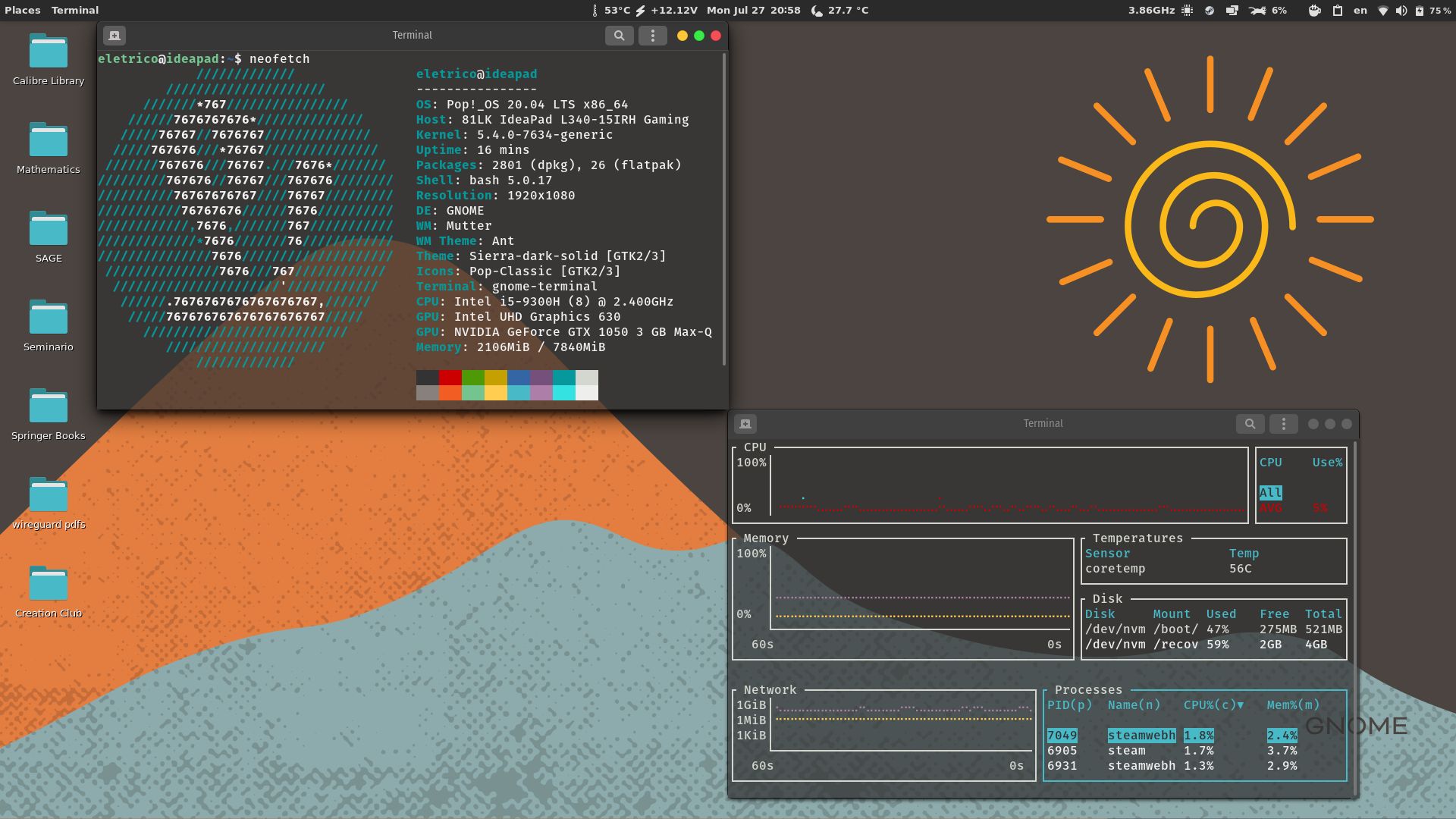Viewport: 1456px width, 819px height.
Task: Click the Name(n) column header in Processes
Action: [1134, 705]
